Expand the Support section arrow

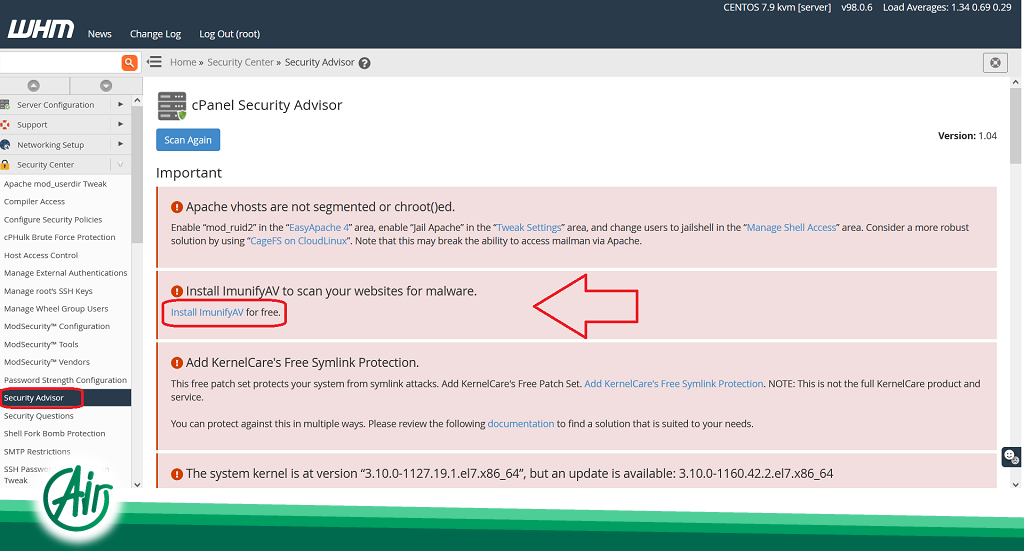(x=120, y=124)
